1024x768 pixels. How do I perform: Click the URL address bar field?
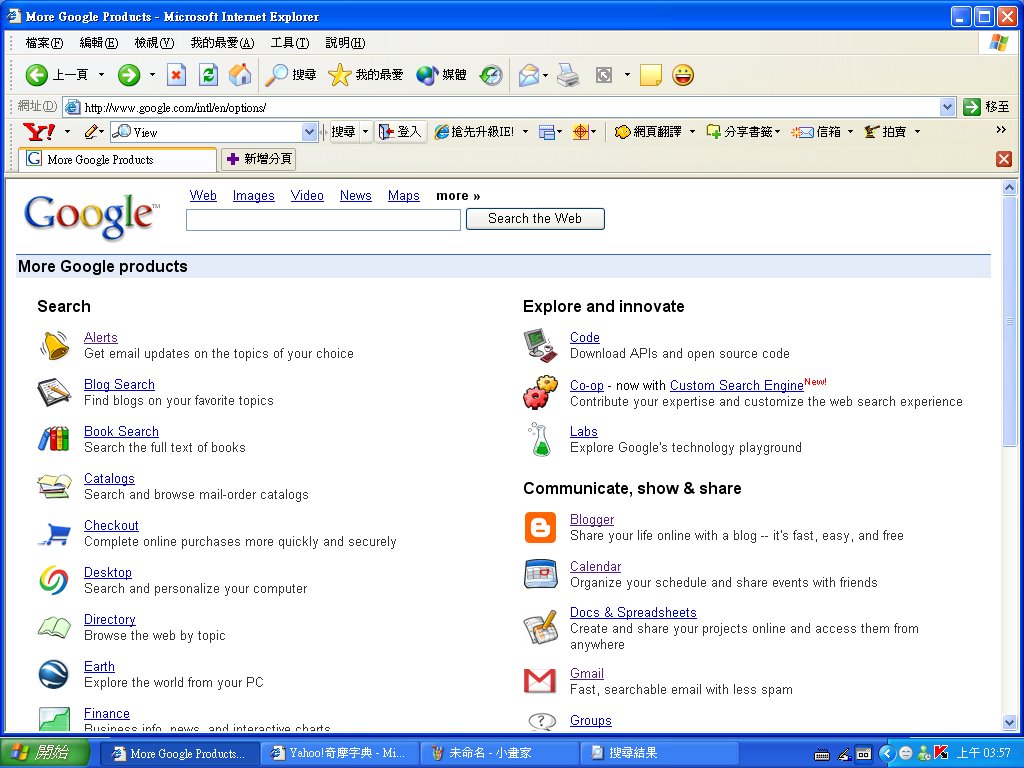coord(511,108)
